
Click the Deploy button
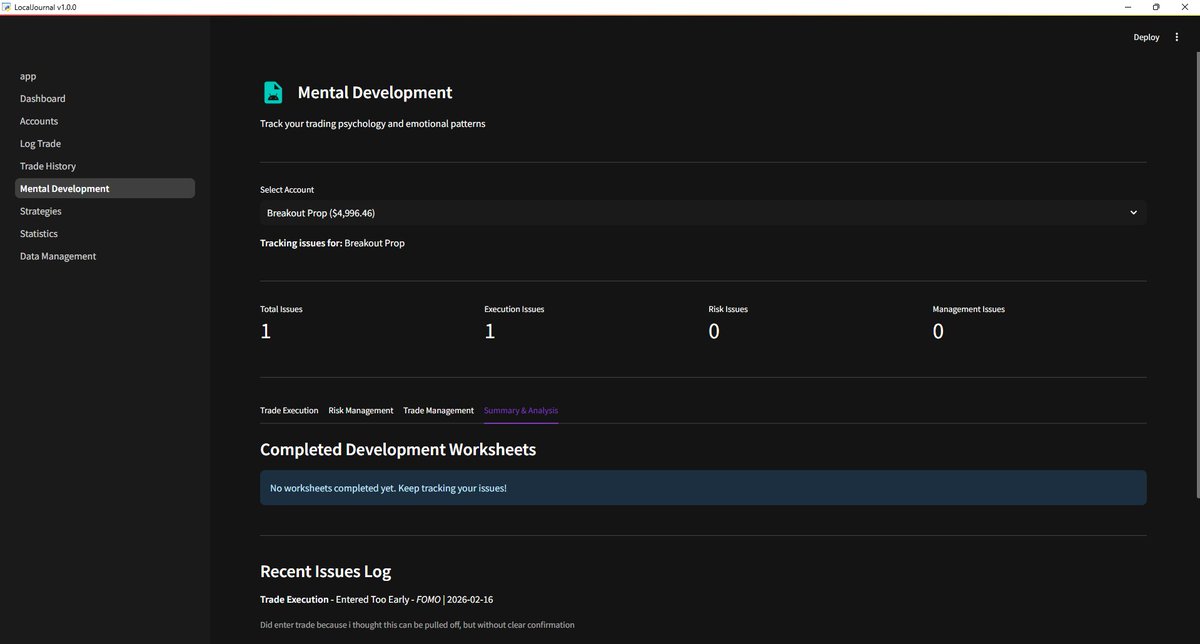click(x=1146, y=37)
